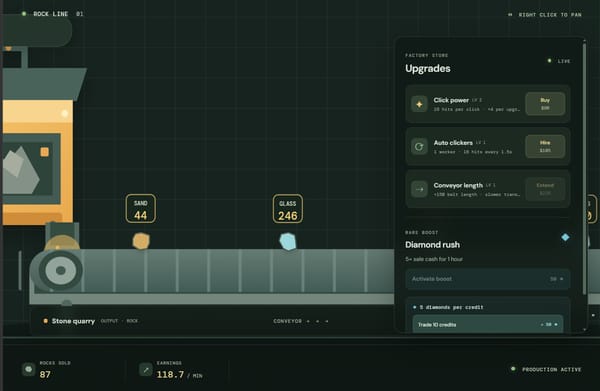Buy the Click power upgrade
600x391 pixels.
pos(545,104)
